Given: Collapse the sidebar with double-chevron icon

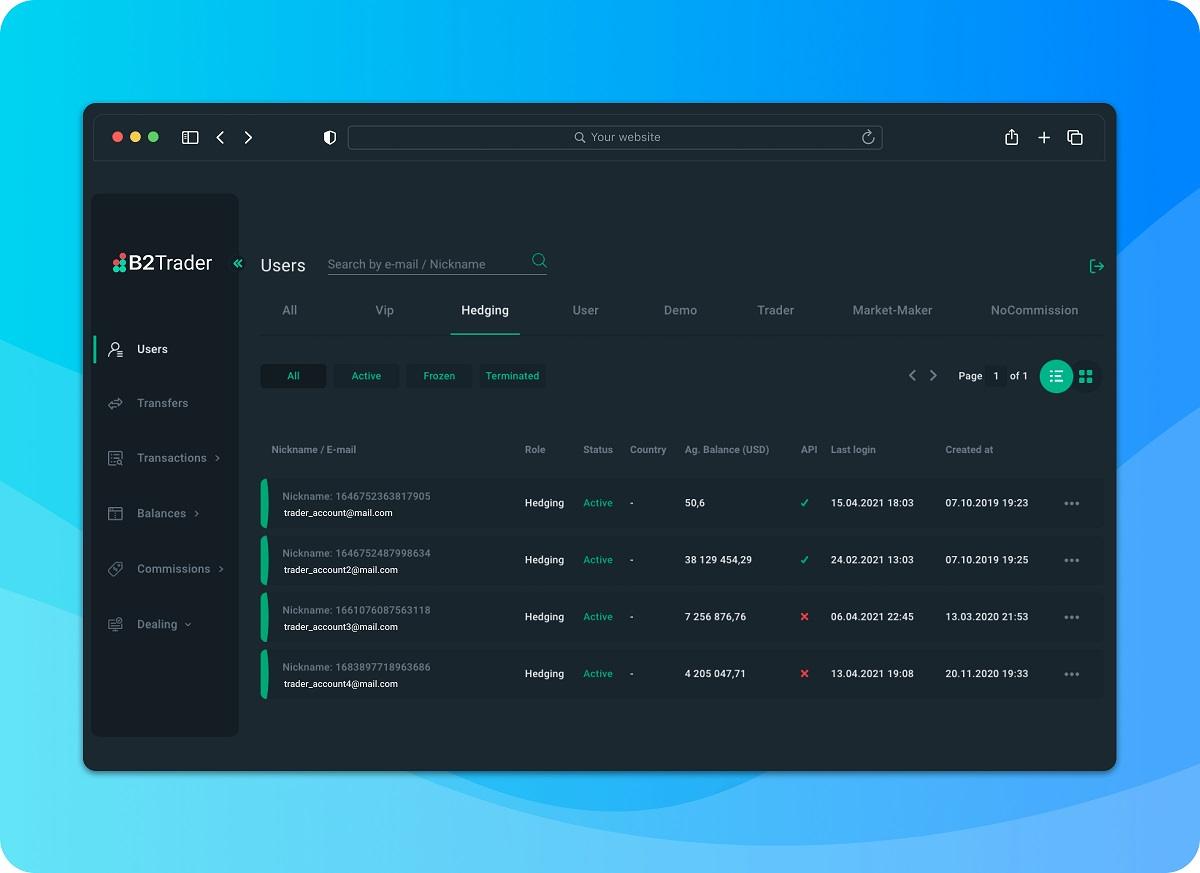Looking at the screenshot, I should tap(238, 264).
